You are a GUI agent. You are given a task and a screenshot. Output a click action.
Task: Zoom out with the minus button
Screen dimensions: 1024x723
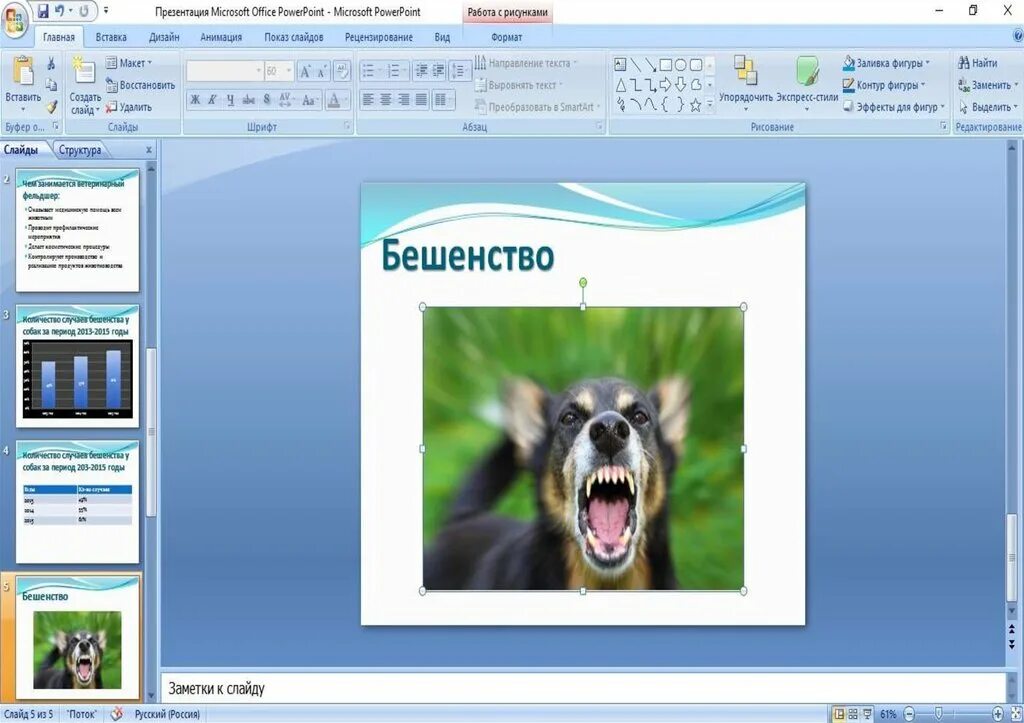(908, 714)
